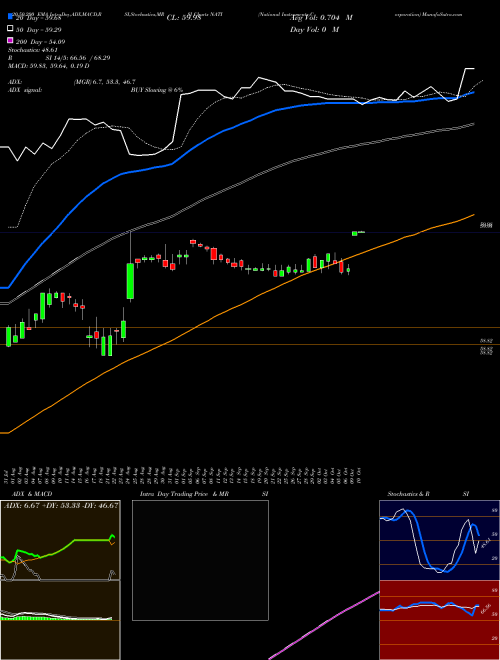Click the white 50 Day EMA legend swatch
Image resolution: width=500 pixels, height=660 pixels.
[10, 29]
